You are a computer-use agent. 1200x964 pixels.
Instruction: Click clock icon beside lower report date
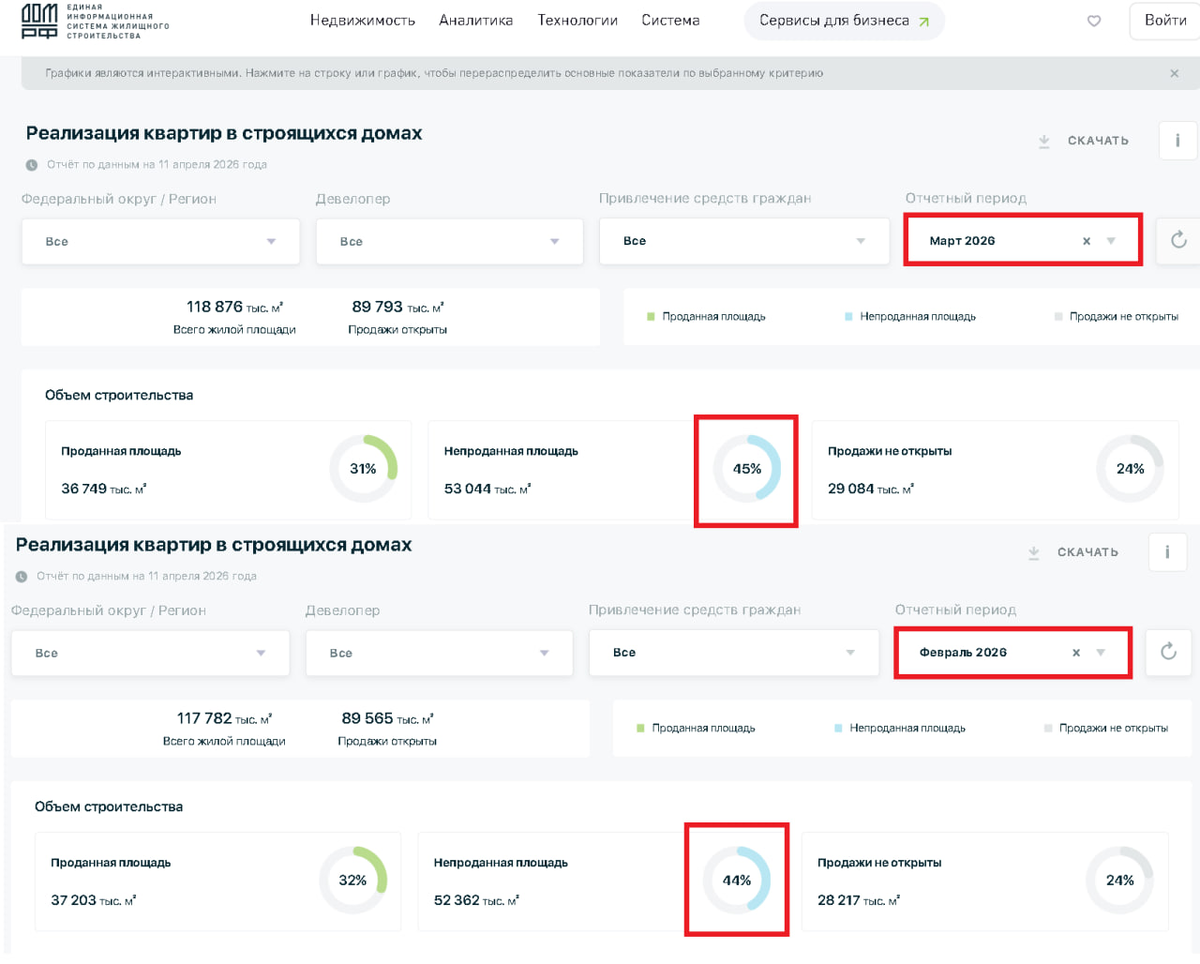21,577
